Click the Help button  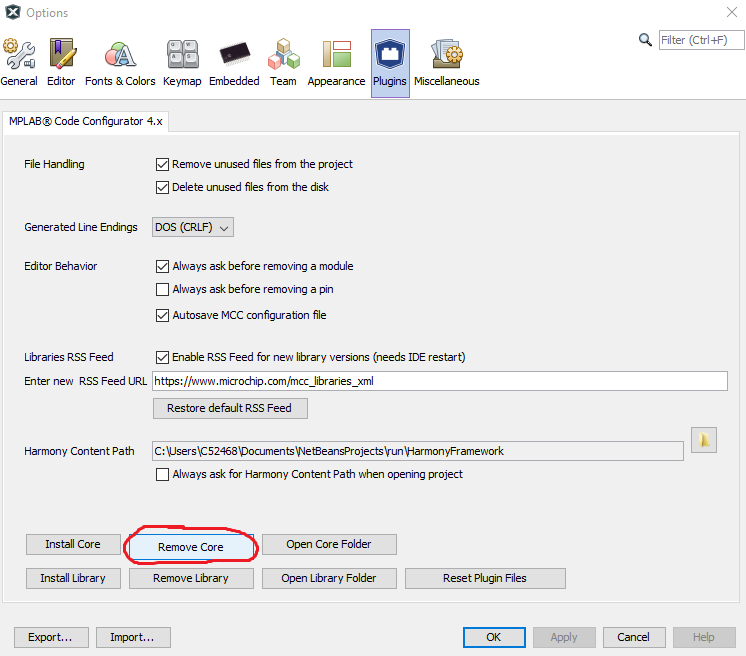(704, 637)
